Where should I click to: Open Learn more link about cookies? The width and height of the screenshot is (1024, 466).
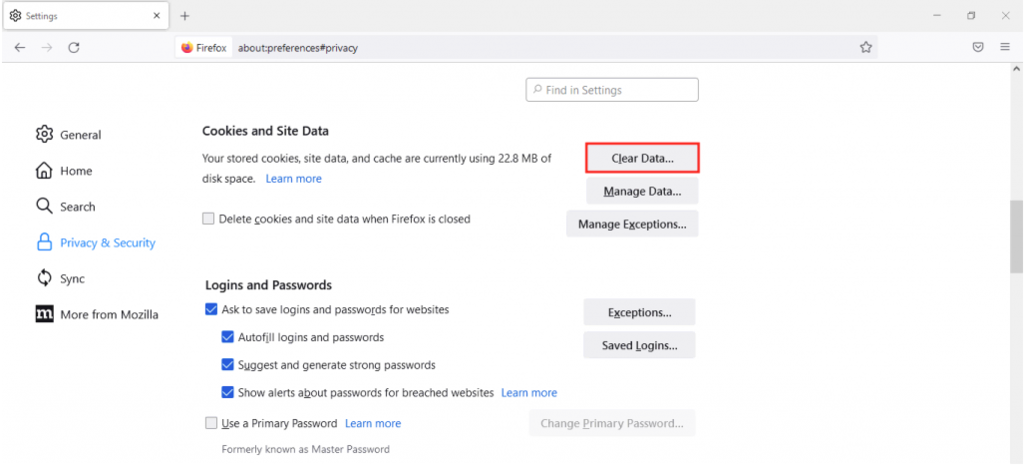point(294,179)
